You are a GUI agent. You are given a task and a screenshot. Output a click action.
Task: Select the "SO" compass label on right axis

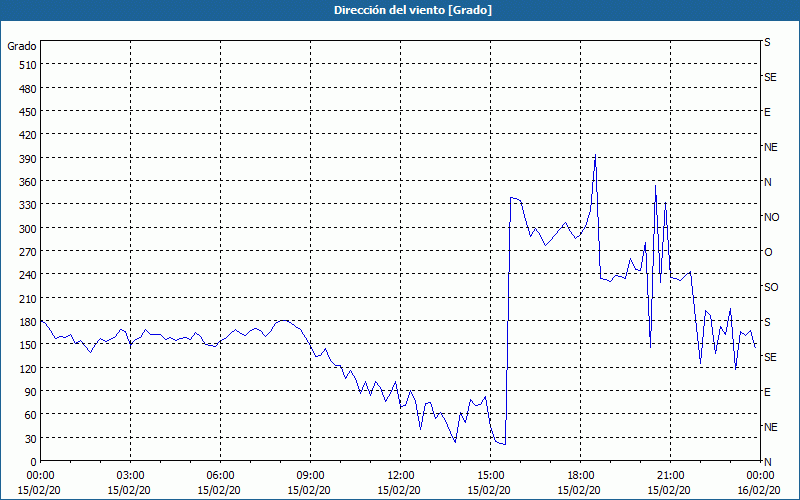(771, 287)
